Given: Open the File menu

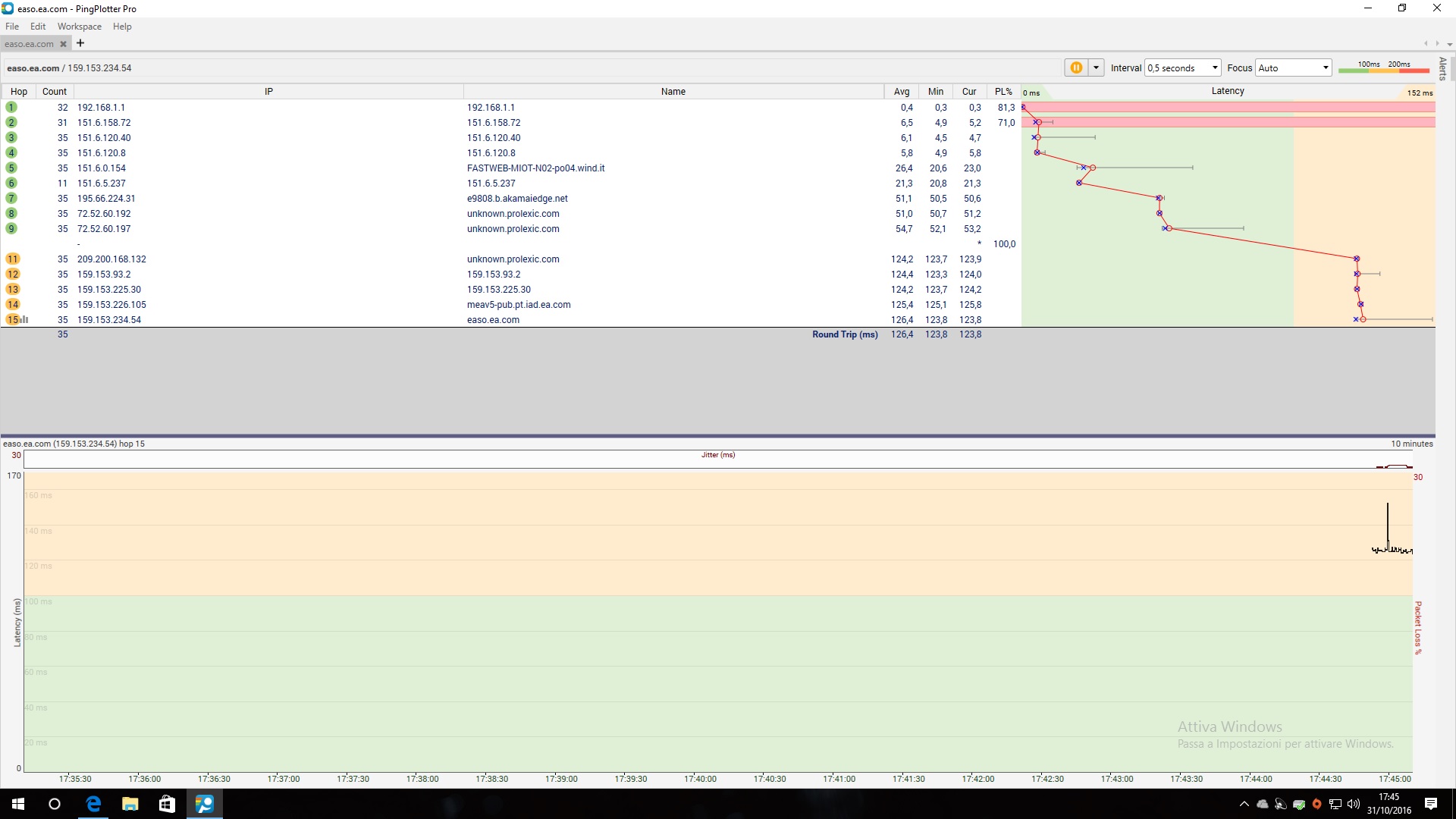Looking at the screenshot, I should 12,27.
